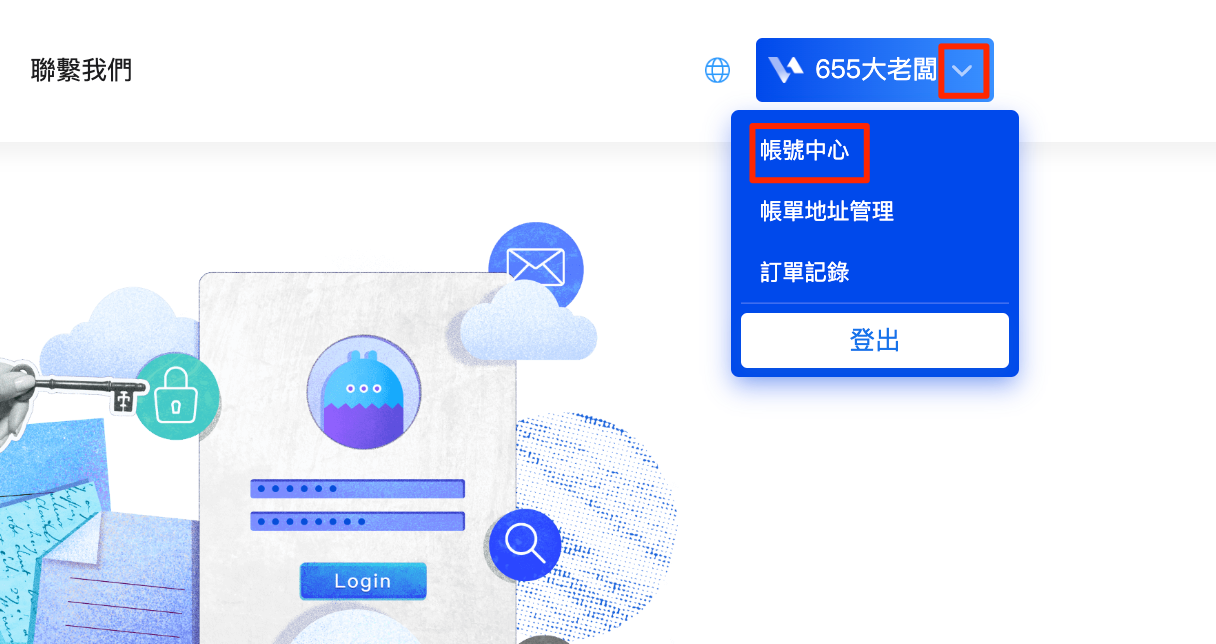Click the 登出 logout button
Screen dimensions: 1216x644
pos(875,340)
